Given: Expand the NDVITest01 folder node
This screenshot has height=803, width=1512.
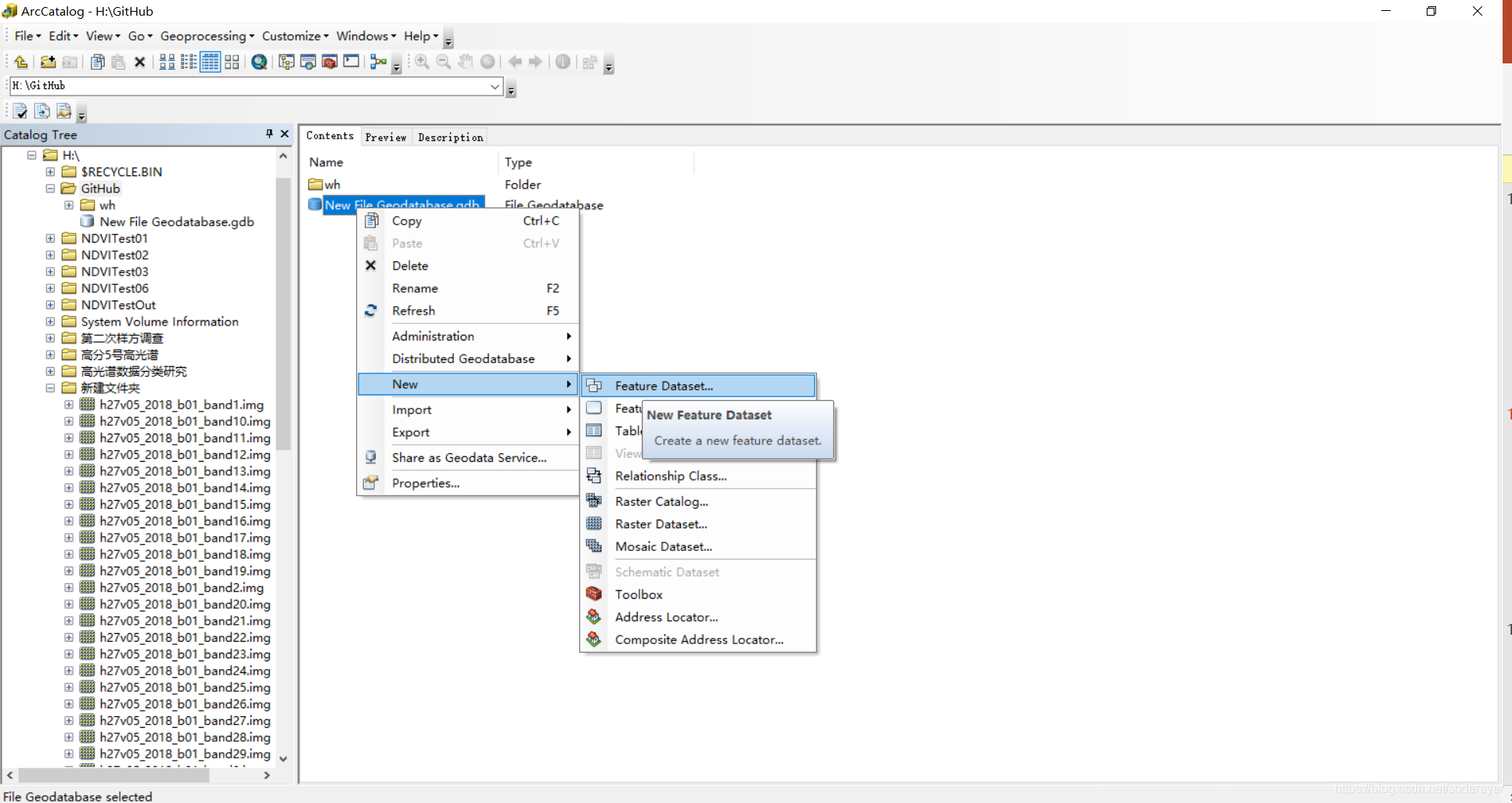Looking at the screenshot, I should point(50,239).
